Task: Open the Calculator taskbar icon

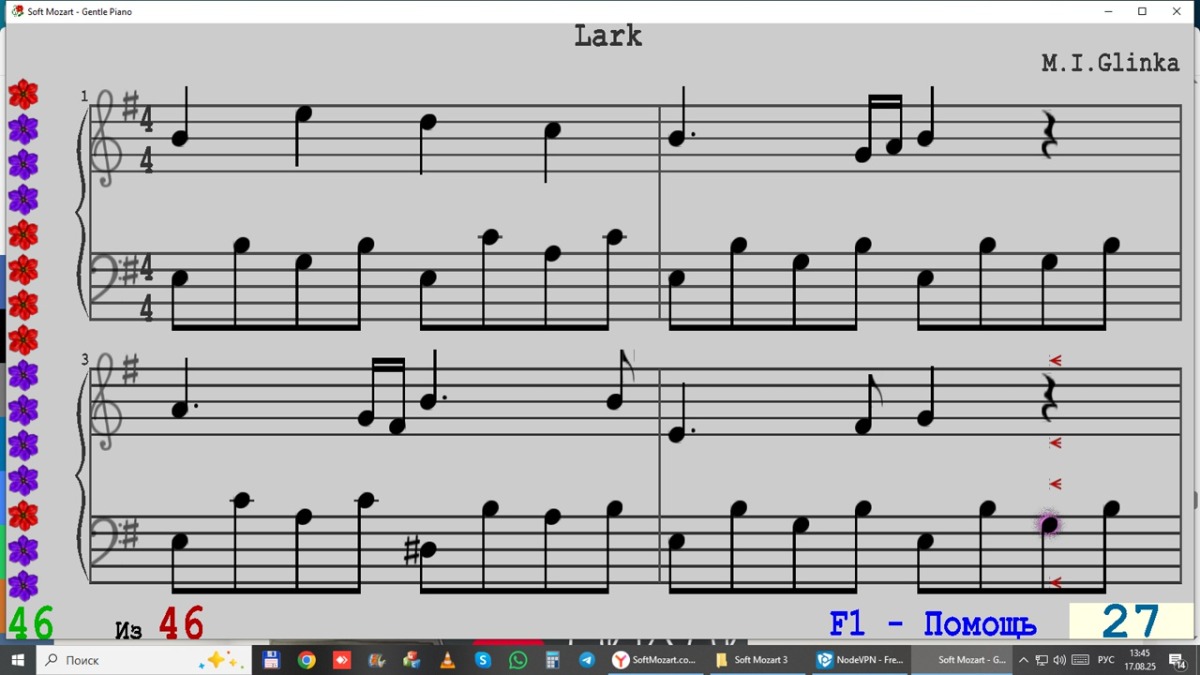Action: pyautogui.click(x=552, y=660)
